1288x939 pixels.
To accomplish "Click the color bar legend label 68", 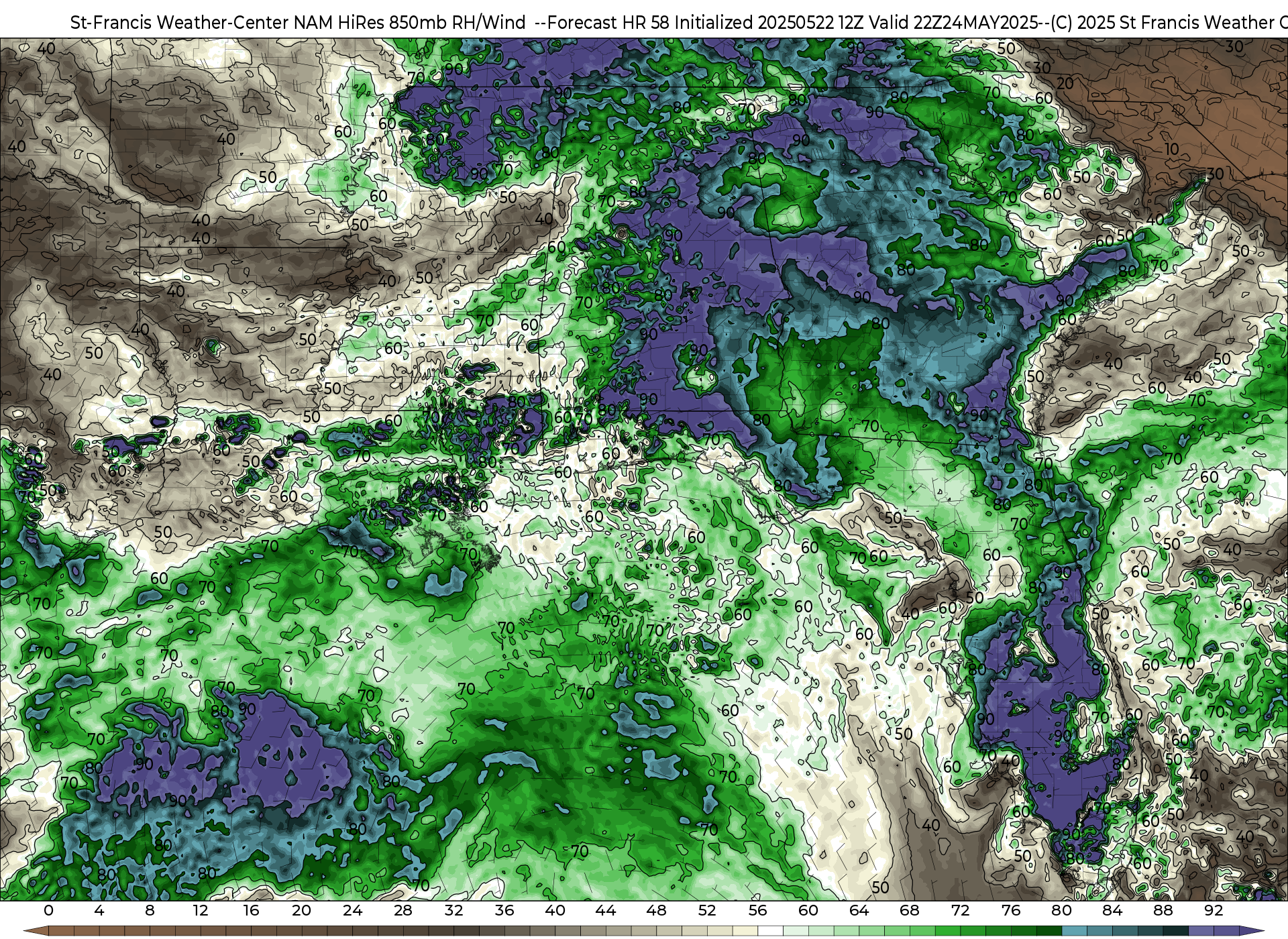I will [x=910, y=910].
